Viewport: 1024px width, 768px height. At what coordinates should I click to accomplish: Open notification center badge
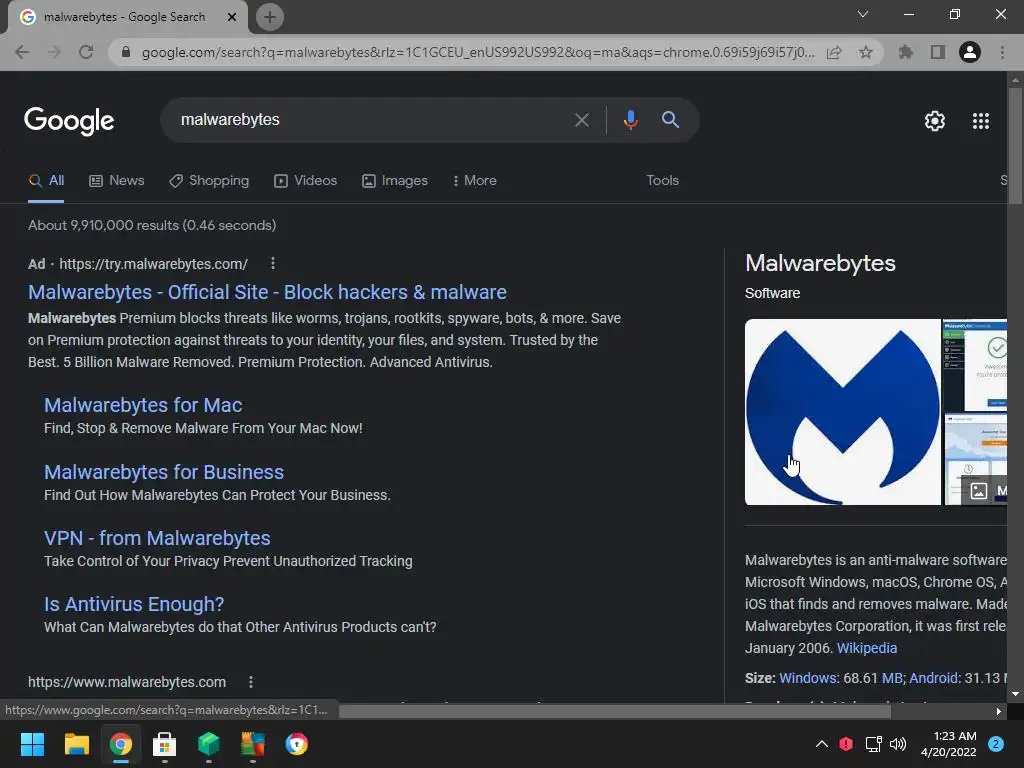pyautogui.click(x=996, y=744)
